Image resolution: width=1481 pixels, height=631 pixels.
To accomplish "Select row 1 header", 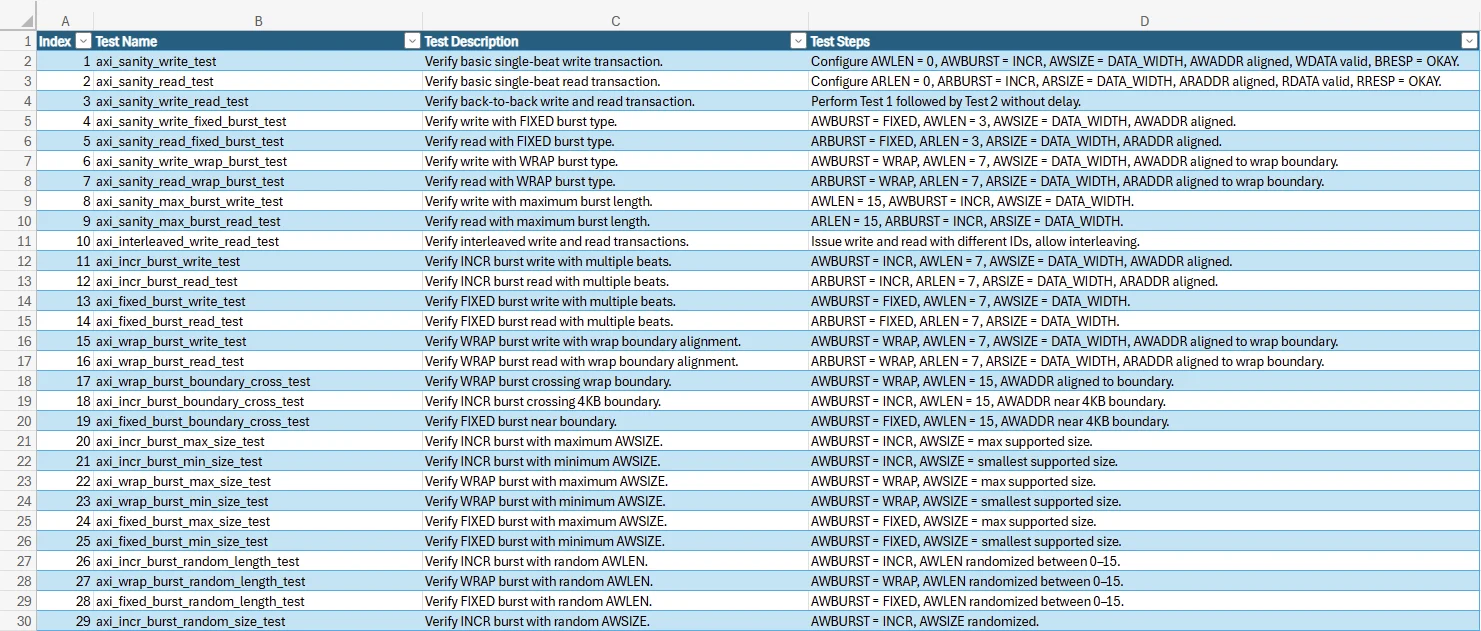I will [18, 41].
